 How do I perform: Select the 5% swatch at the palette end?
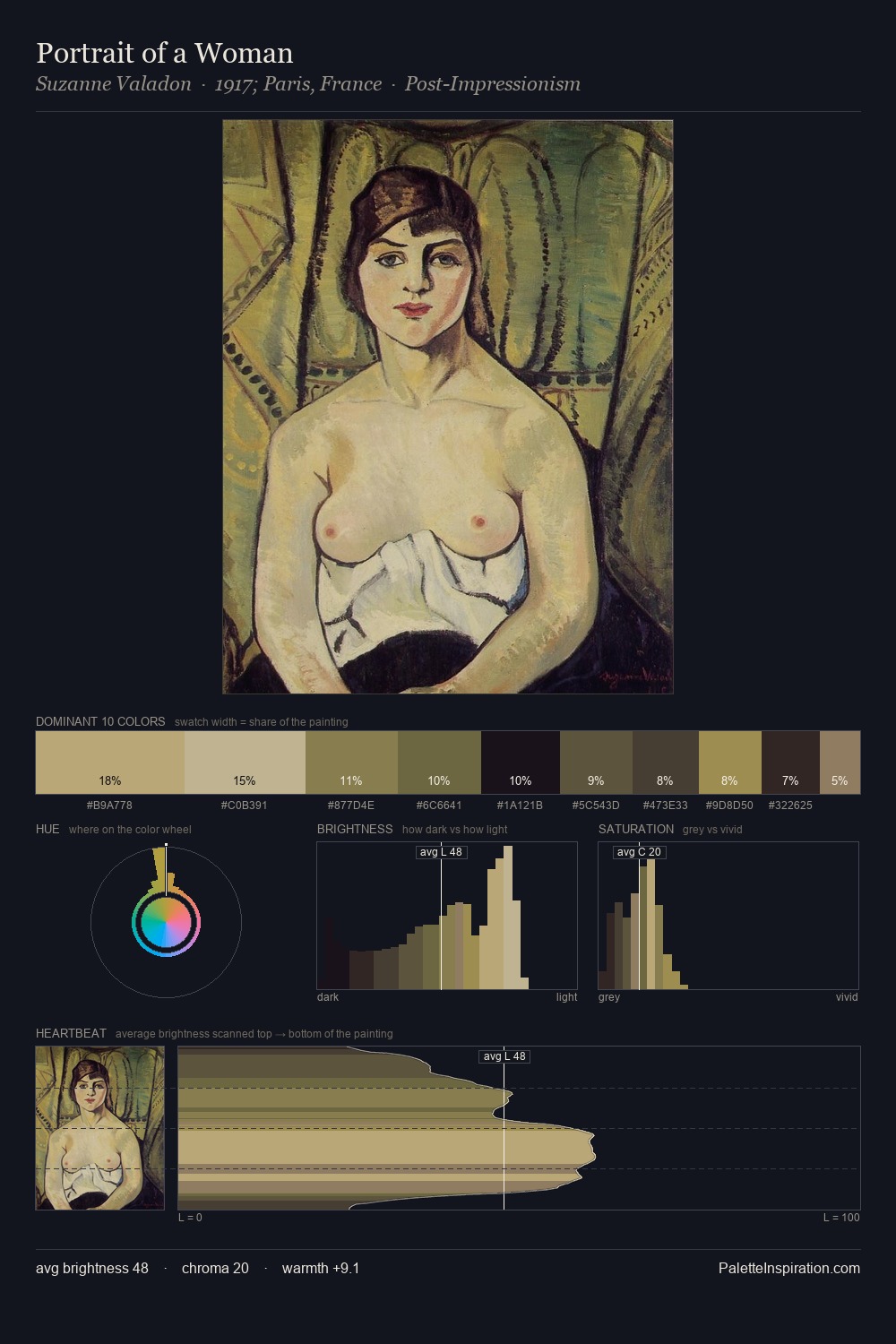pos(840,762)
